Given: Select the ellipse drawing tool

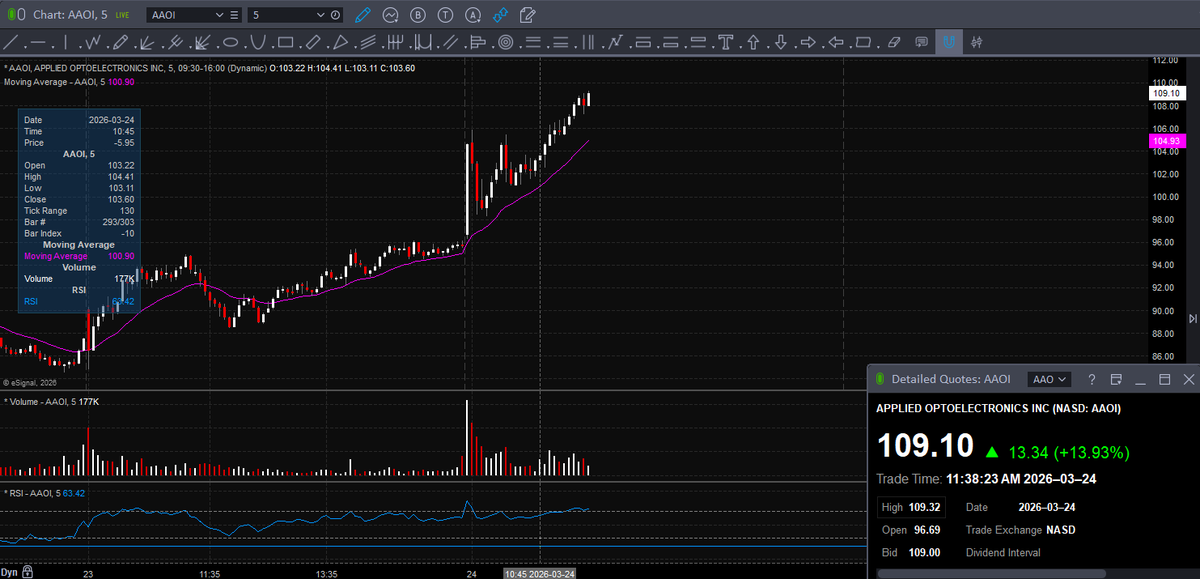Looking at the screenshot, I should 230,42.
